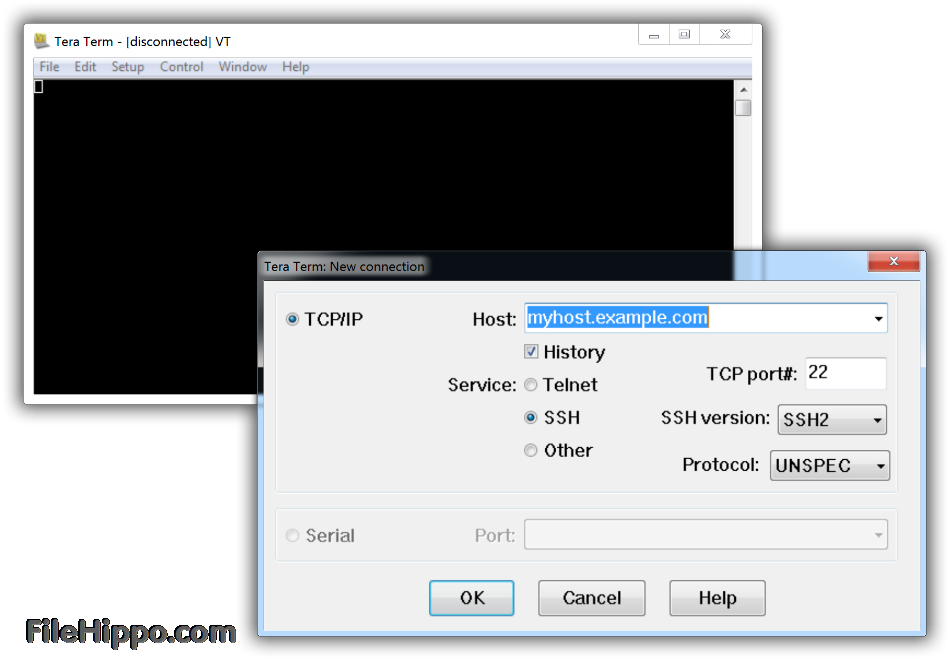This screenshot has width=950, height=660.
Task: Click the Cancel button
Action: tap(591, 598)
